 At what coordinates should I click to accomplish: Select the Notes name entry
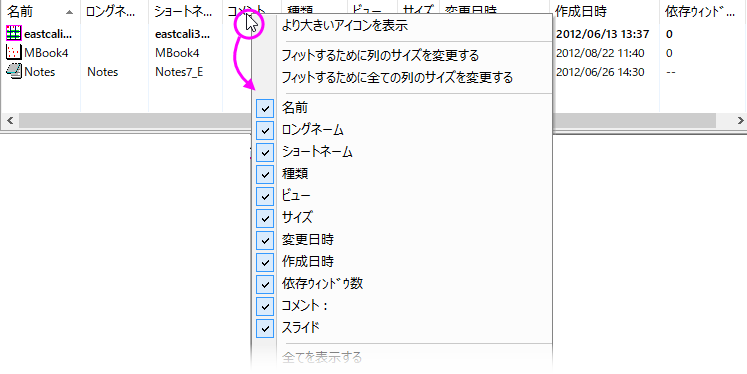point(40,72)
